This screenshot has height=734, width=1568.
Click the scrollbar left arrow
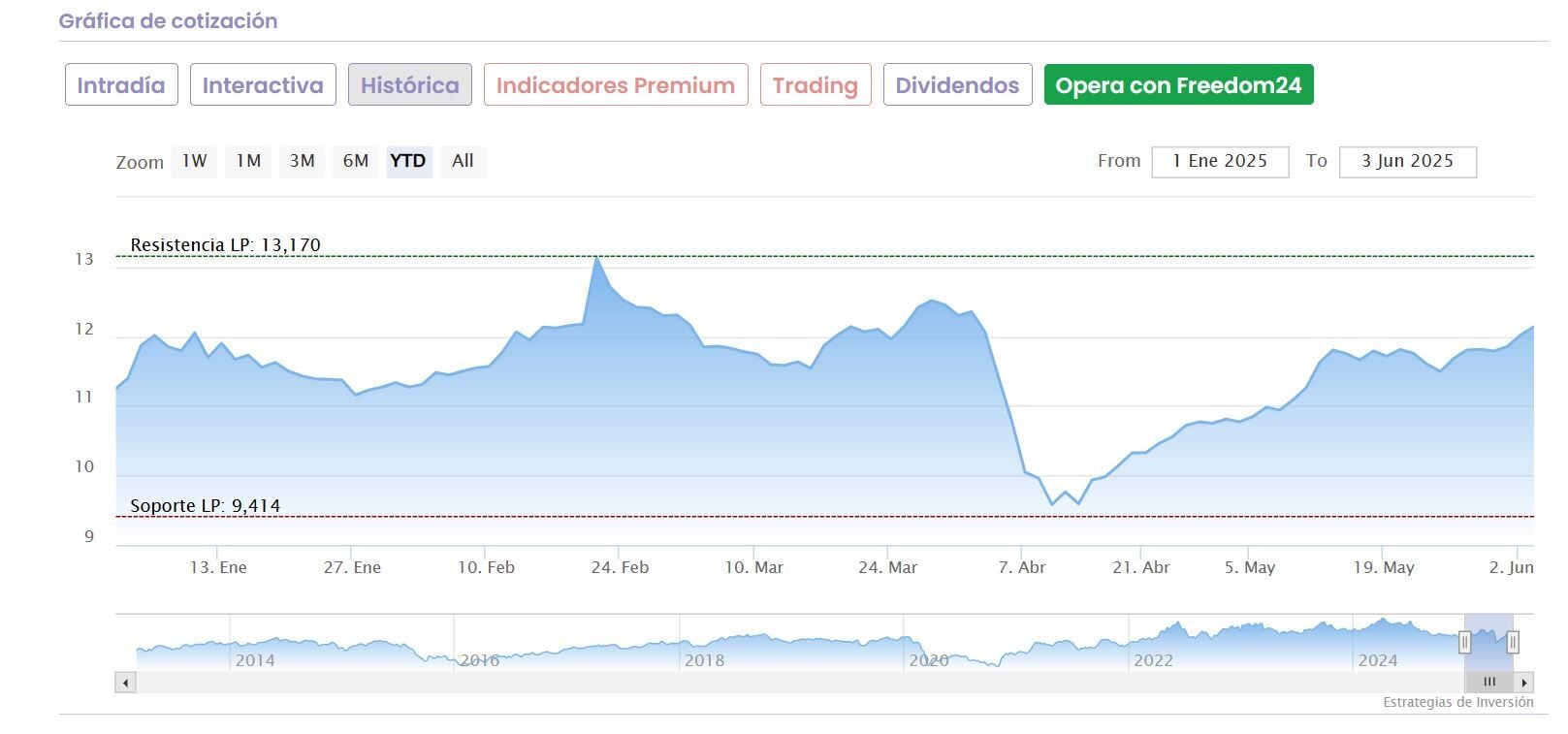point(125,683)
